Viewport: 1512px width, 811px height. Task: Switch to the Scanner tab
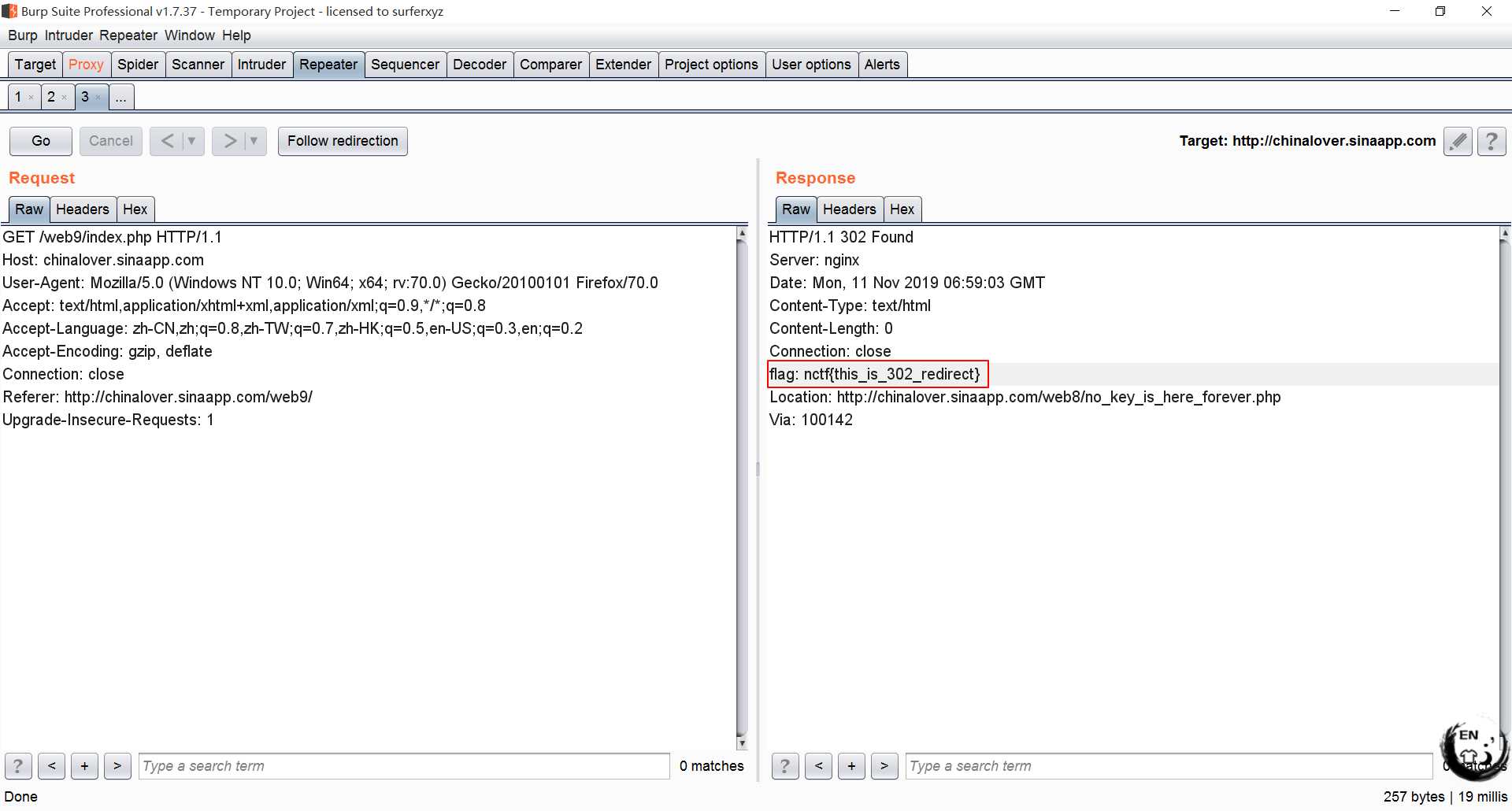pos(198,65)
